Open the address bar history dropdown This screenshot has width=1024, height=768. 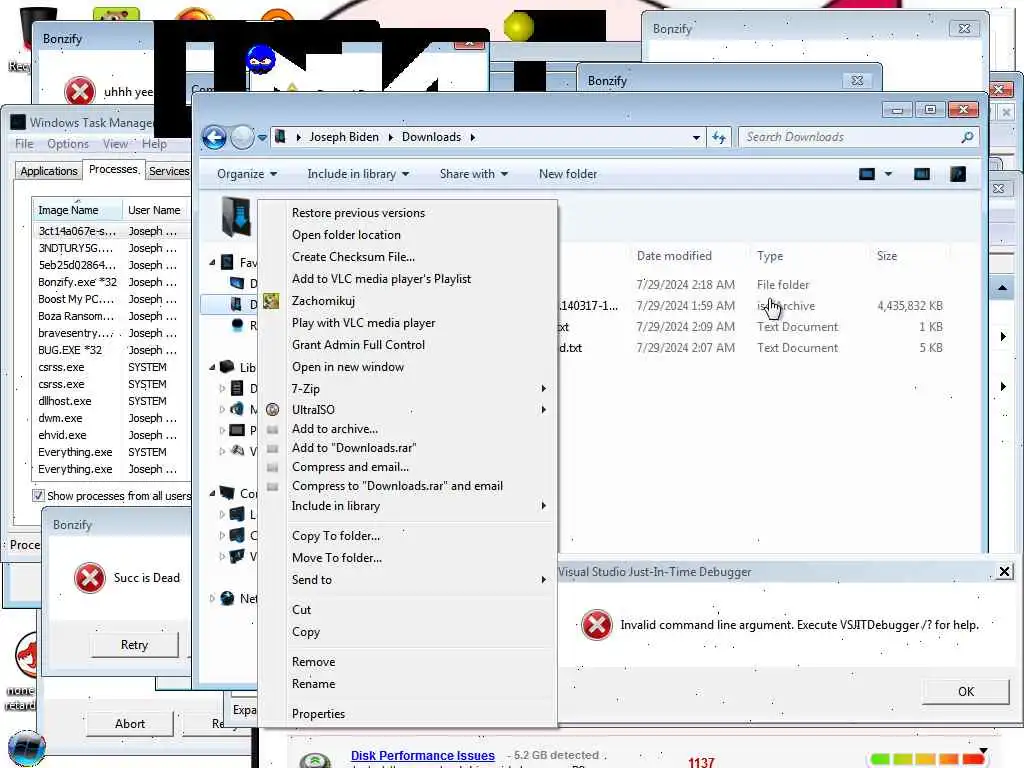[696, 138]
